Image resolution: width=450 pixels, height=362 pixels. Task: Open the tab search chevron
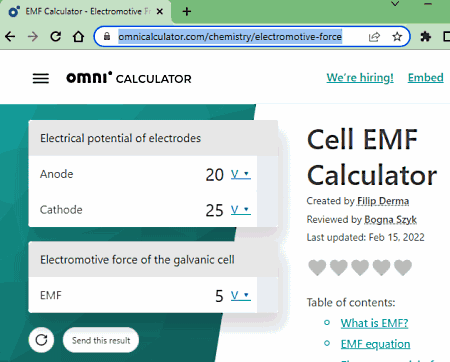395,4
